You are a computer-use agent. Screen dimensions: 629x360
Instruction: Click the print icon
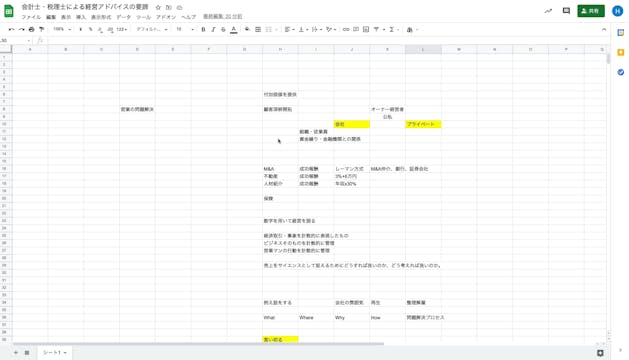pos(32,29)
